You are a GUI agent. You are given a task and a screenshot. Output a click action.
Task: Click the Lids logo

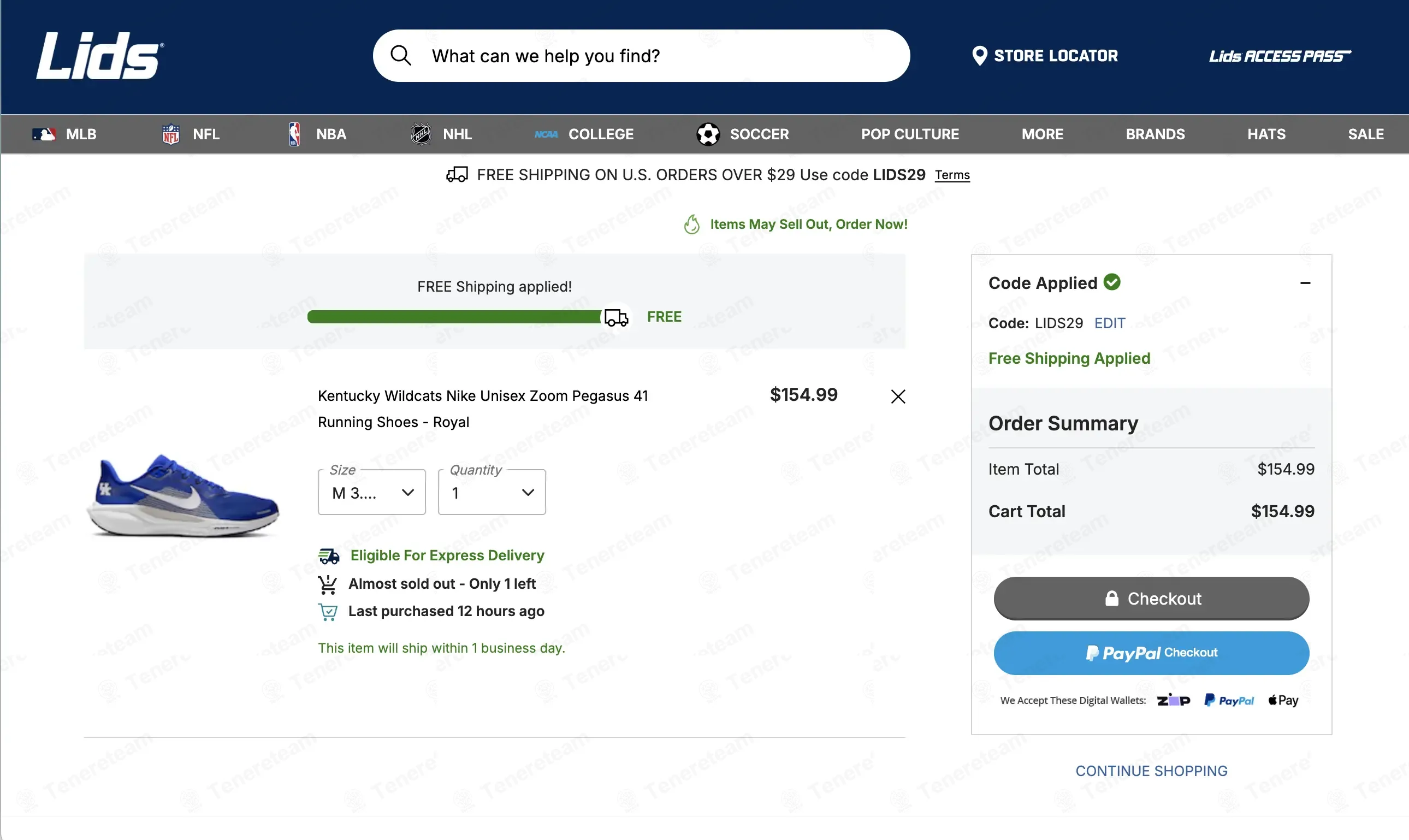click(x=100, y=56)
